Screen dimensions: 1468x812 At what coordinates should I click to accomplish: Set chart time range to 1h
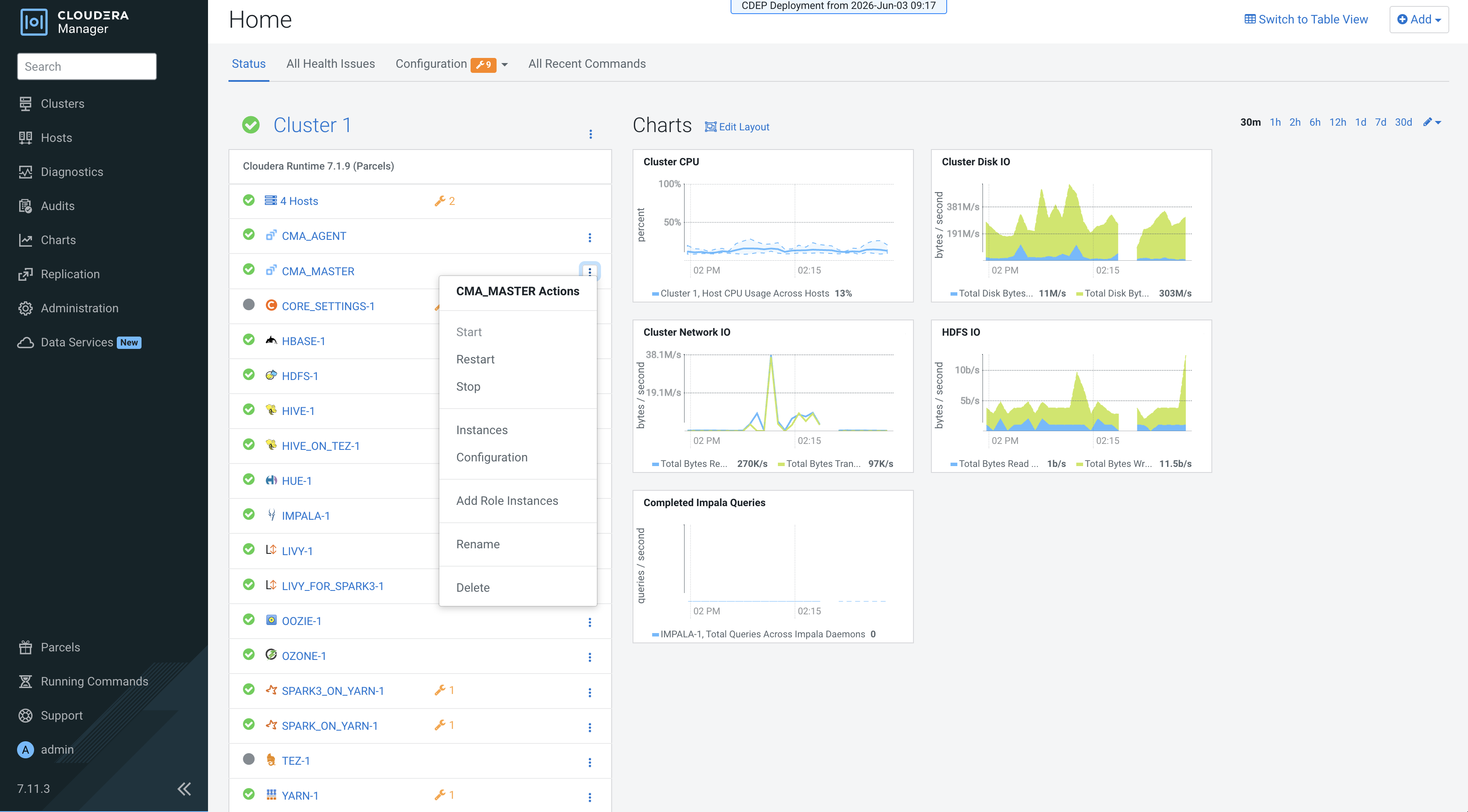[x=1275, y=122]
